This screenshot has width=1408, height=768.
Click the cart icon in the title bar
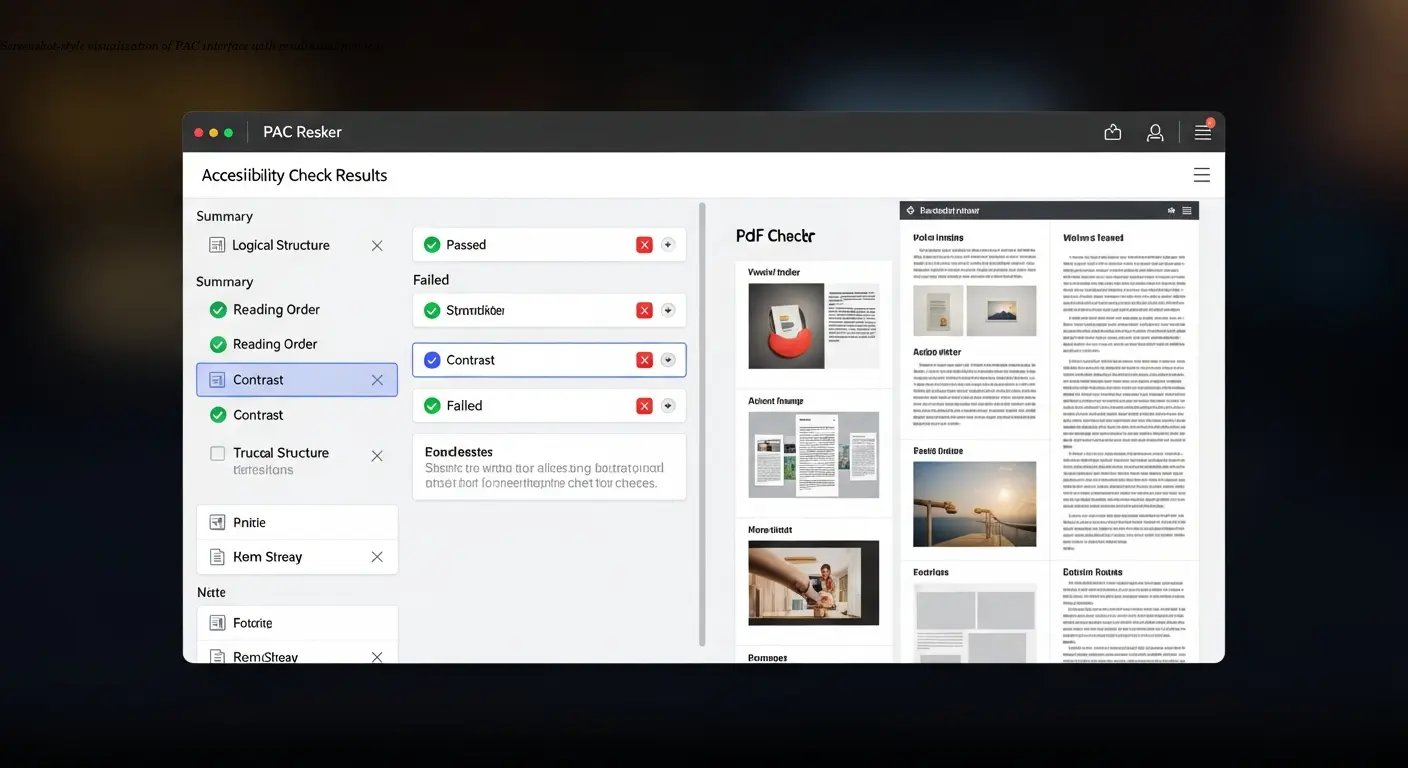pos(1112,131)
